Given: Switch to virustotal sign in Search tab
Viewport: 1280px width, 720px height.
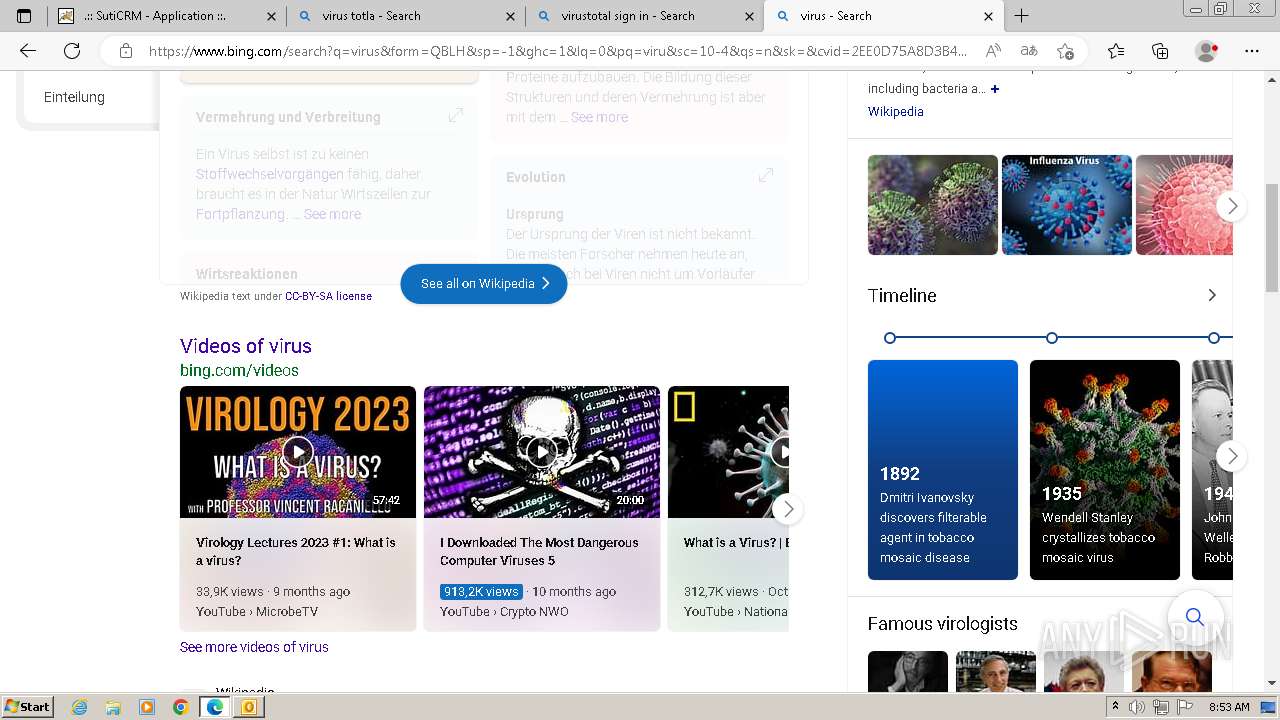Looking at the screenshot, I should tap(644, 16).
